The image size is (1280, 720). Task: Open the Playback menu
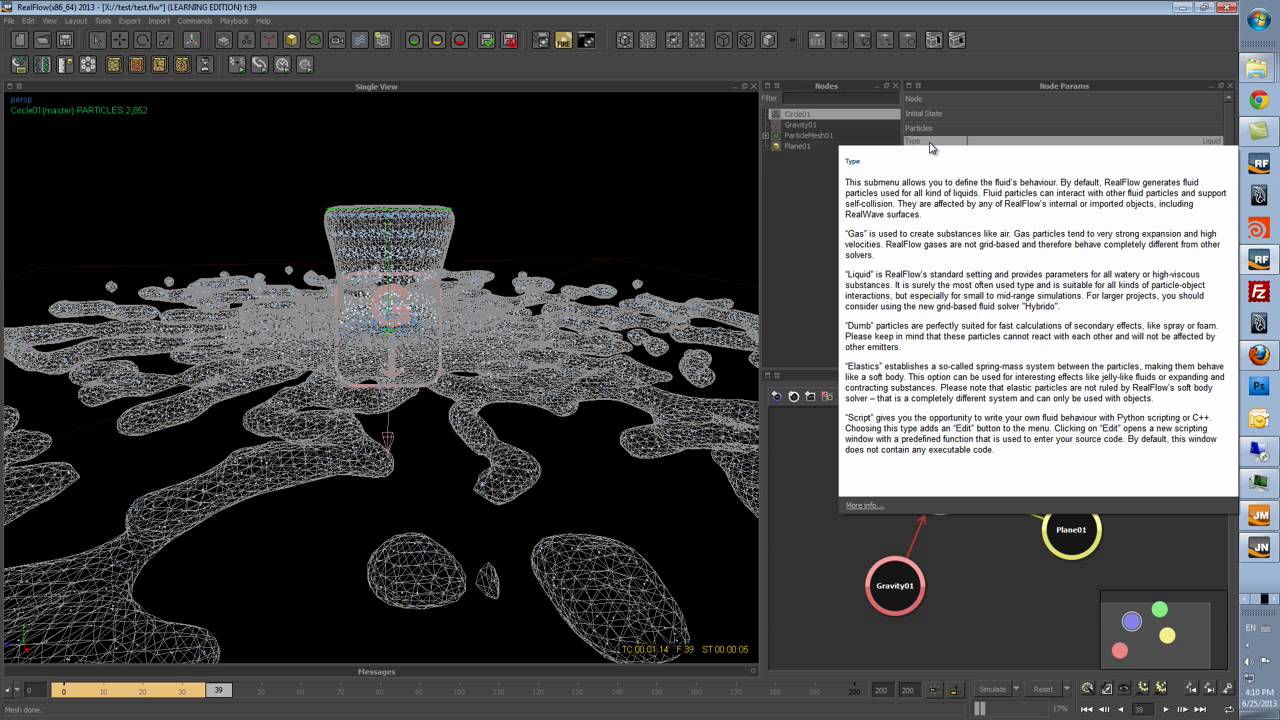pos(234,20)
